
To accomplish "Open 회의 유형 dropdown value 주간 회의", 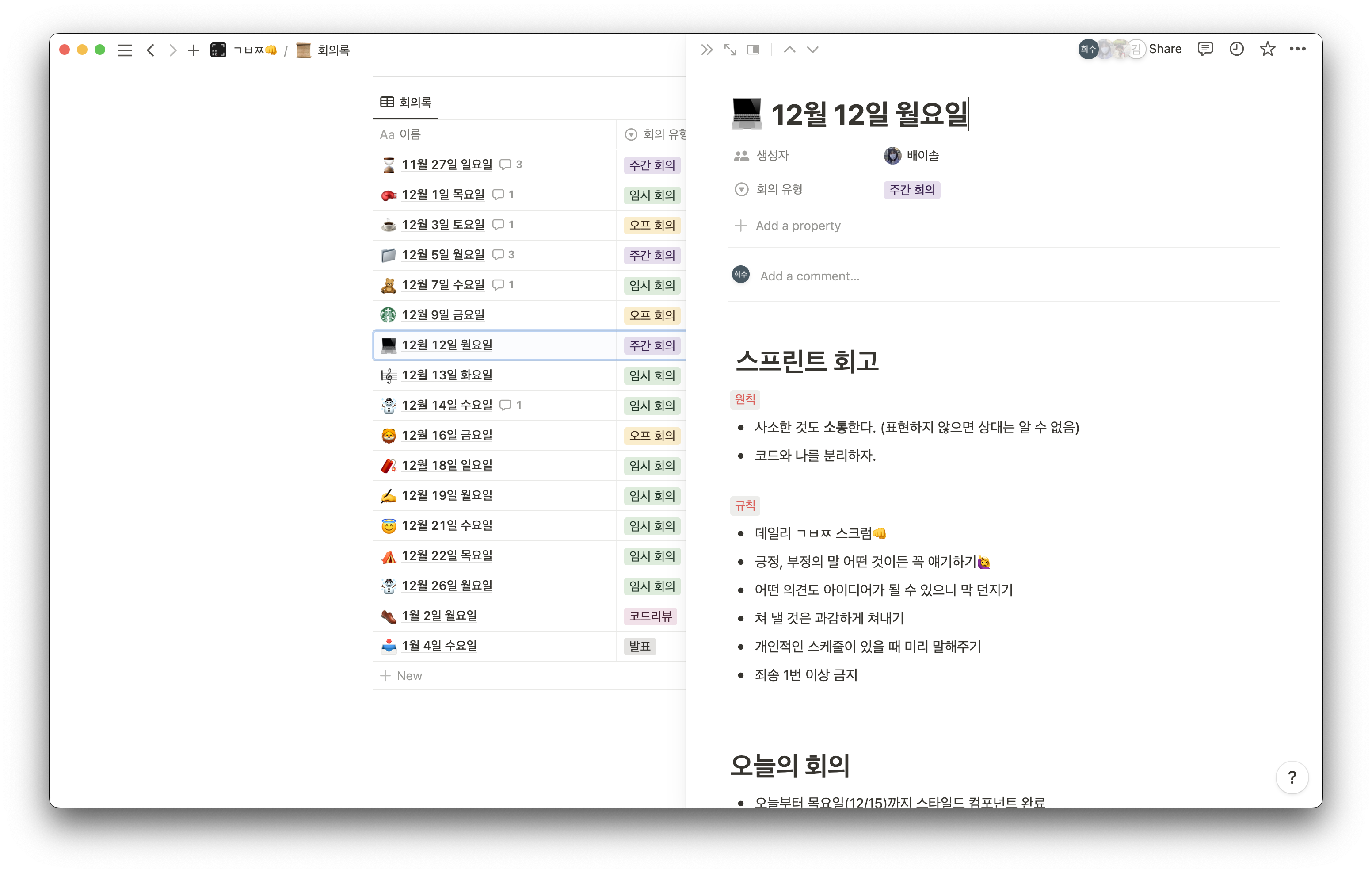I will [x=911, y=190].
